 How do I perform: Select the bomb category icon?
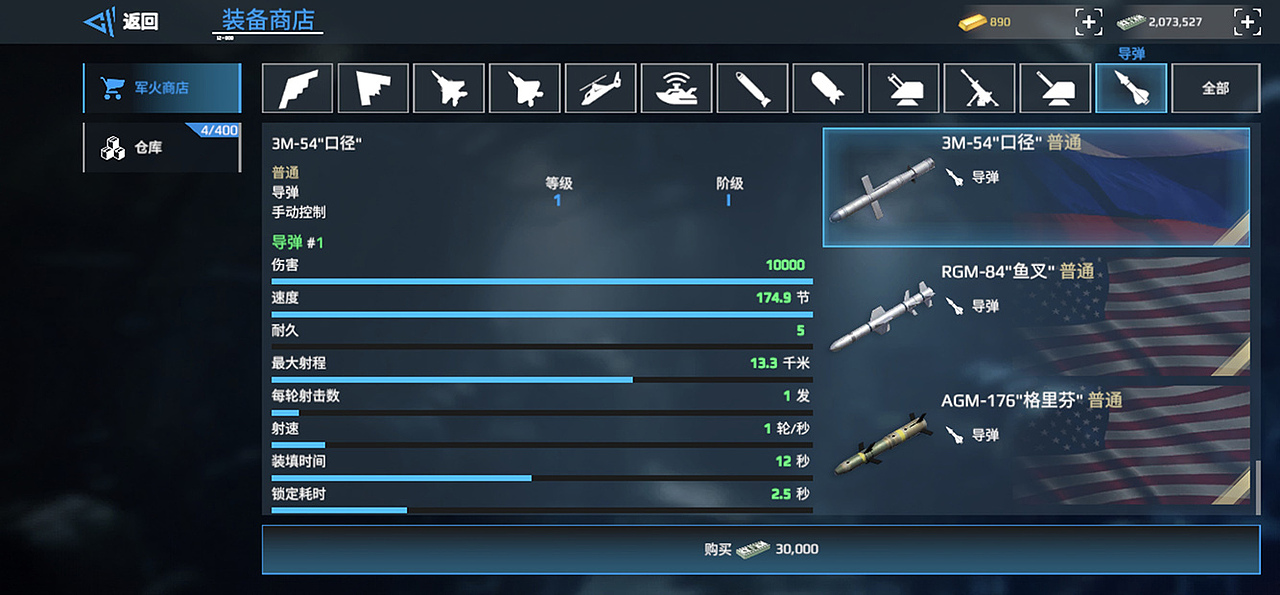828,88
